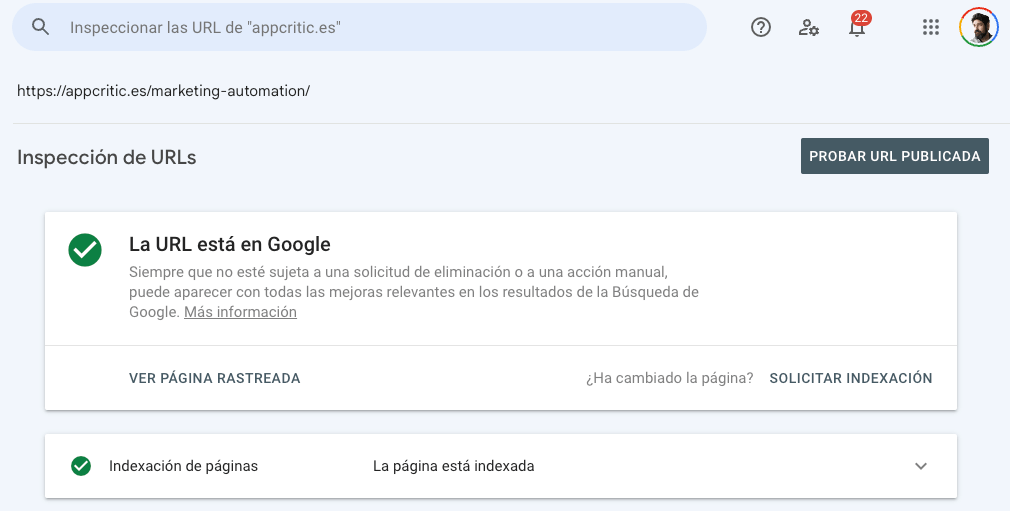This screenshot has width=1010, height=511.
Task: Open the Google apps grid
Action: point(930,27)
